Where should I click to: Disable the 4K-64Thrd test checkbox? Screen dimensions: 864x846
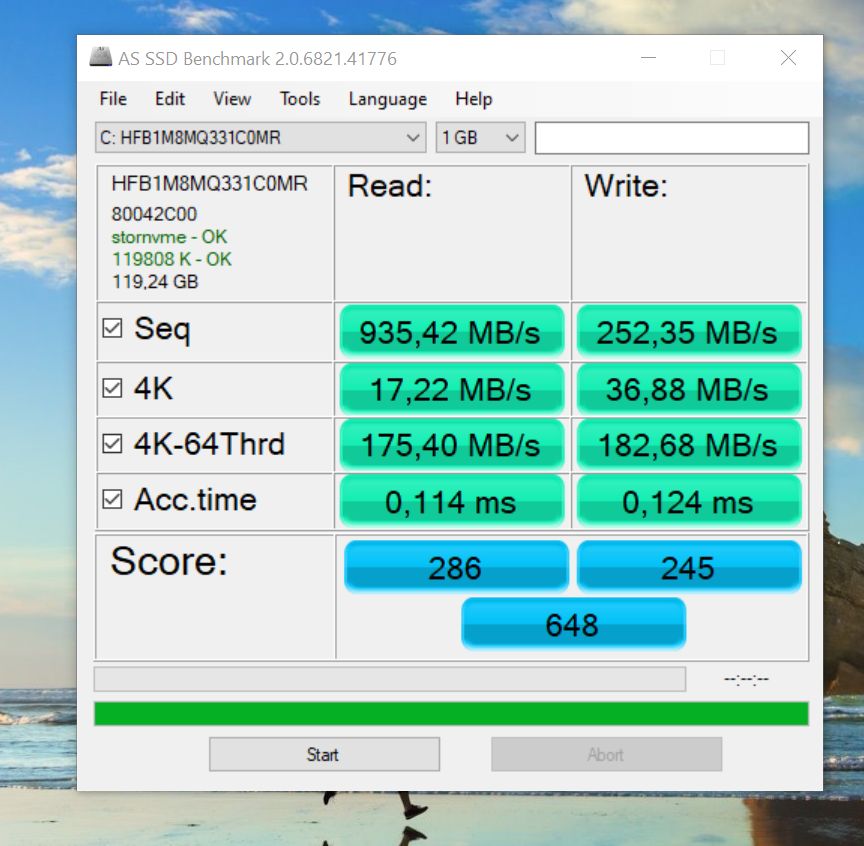[x=112, y=444]
